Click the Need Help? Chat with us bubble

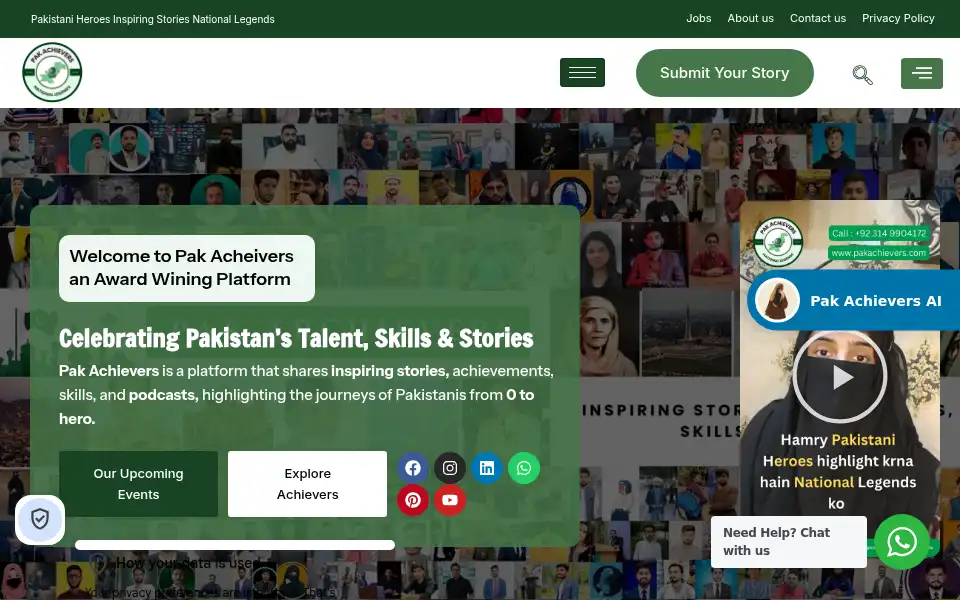point(789,542)
